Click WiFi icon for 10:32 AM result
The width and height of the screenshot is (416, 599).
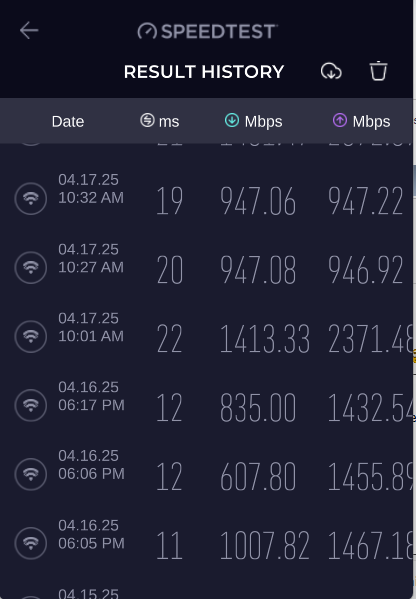point(31,199)
